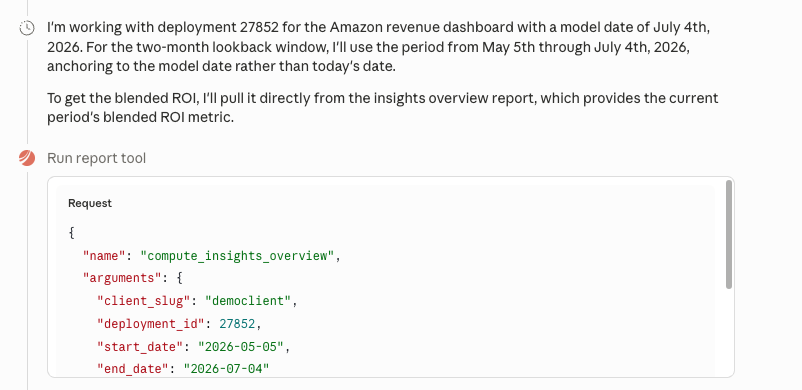Click the red tool icon next to Run report tool
Image resolution: width=802 pixels, height=390 pixels.
pyautogui.click(x=27, y=158)
